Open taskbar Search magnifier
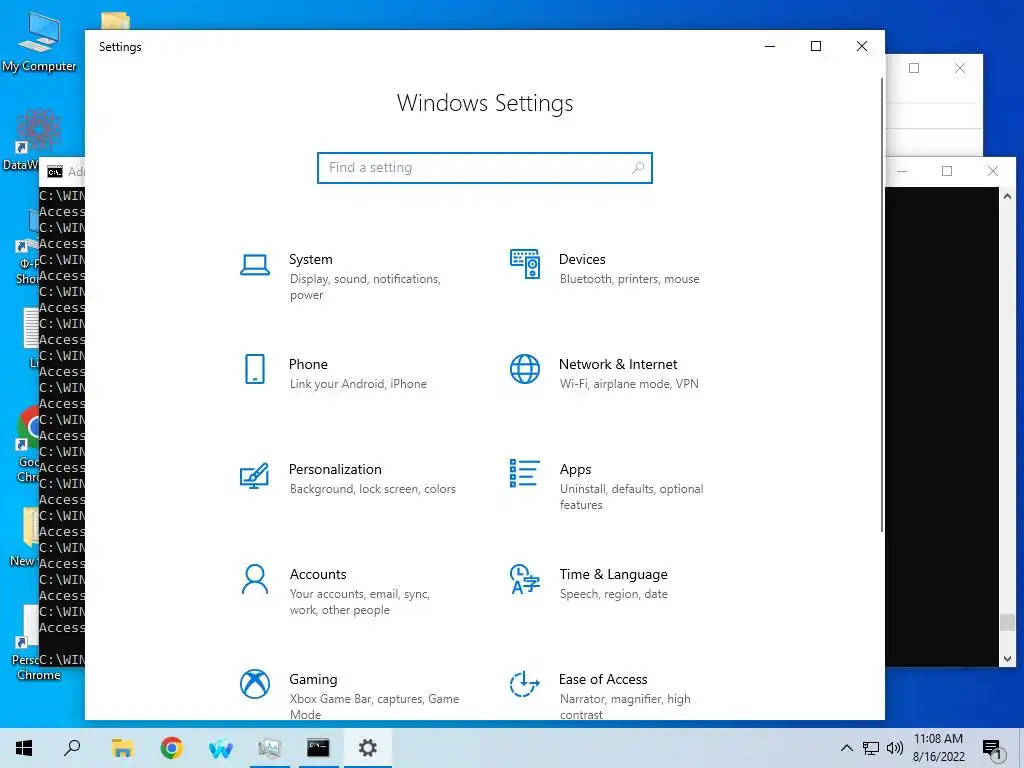The image size is (1024, 768). point(72,748)
